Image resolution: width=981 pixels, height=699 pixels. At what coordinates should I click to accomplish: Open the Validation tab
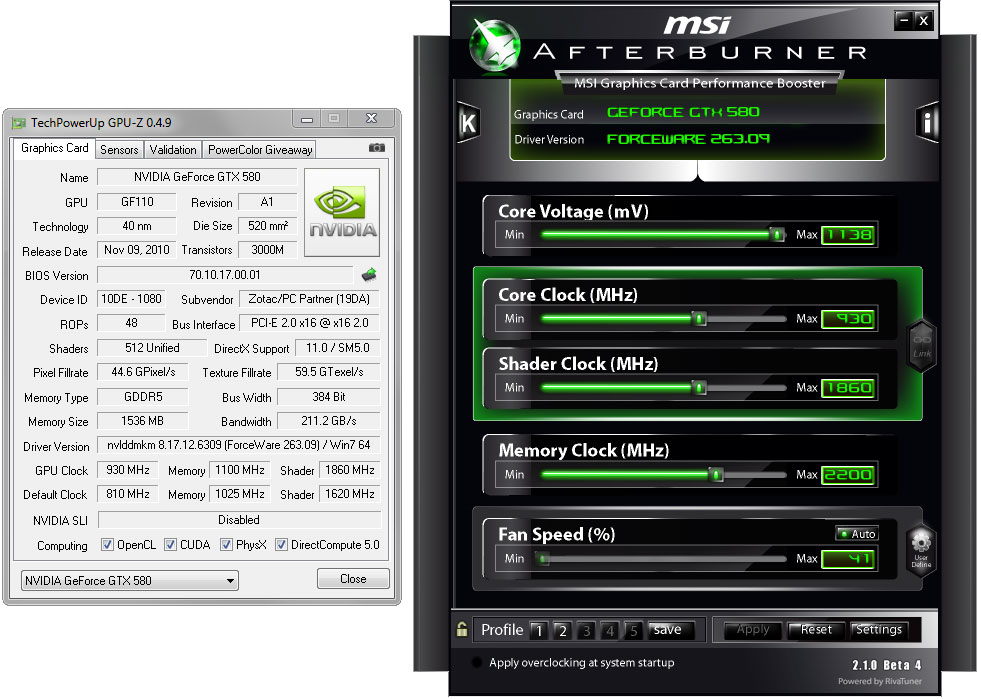pyautogui.click(x=173, y=150)
